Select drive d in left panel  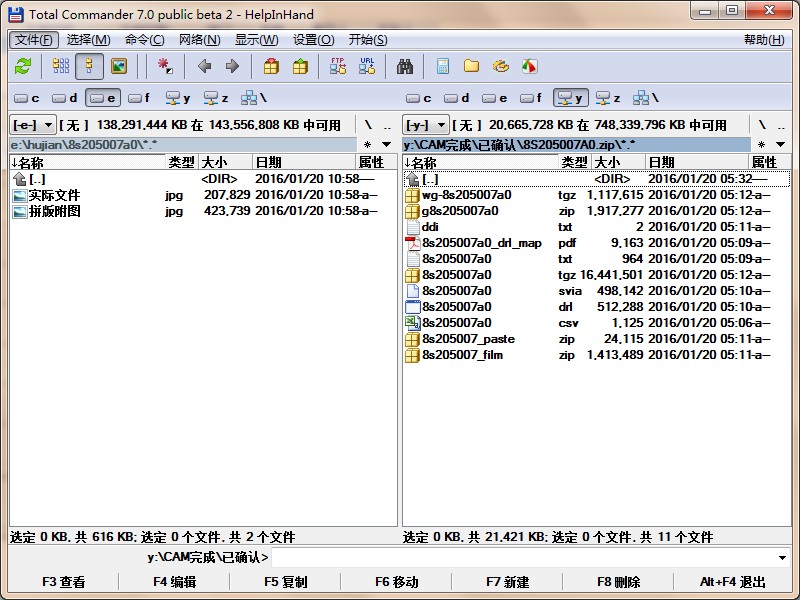click(x=65, y=98)
